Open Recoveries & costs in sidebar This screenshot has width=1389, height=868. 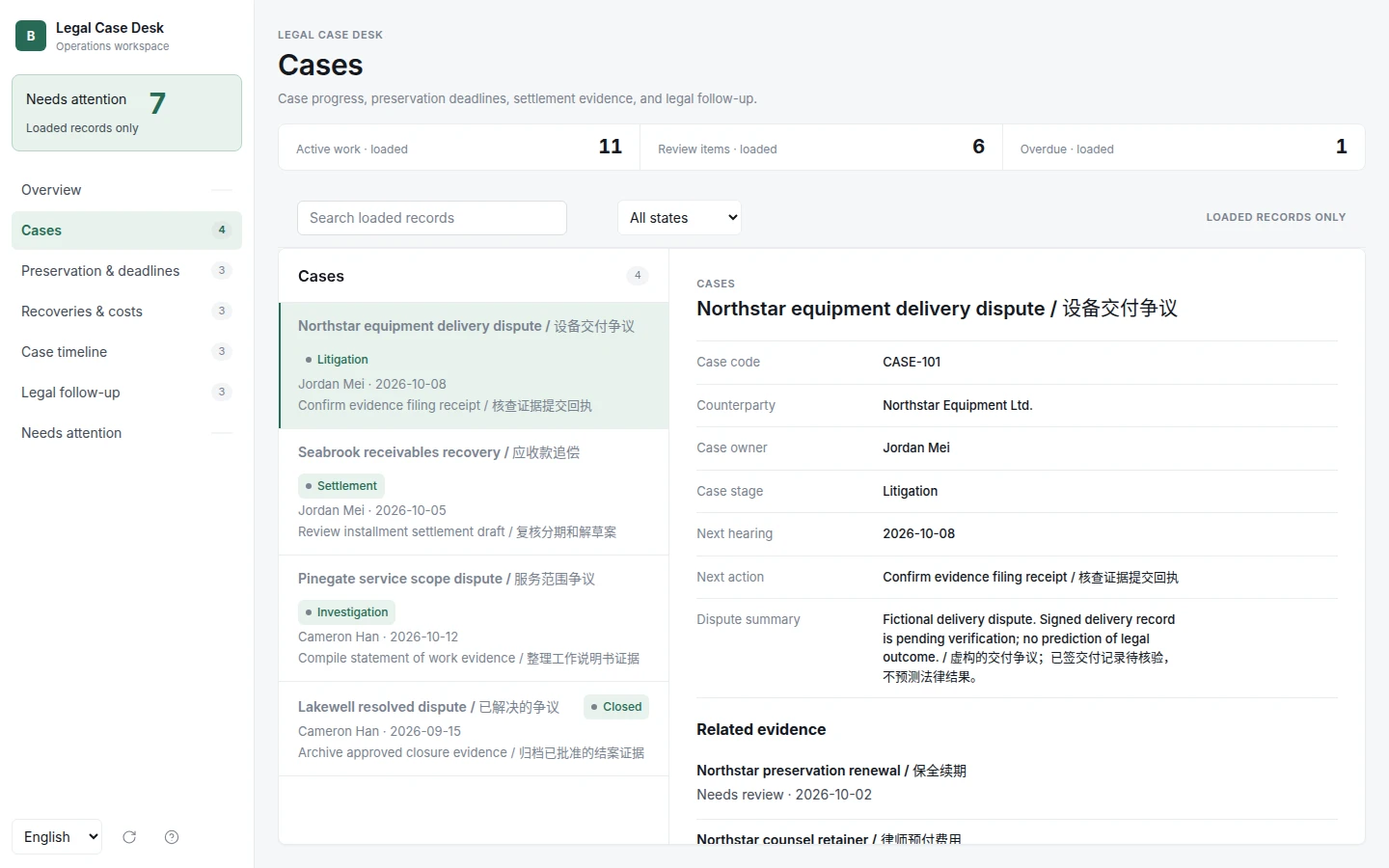[x=126, y=312]
